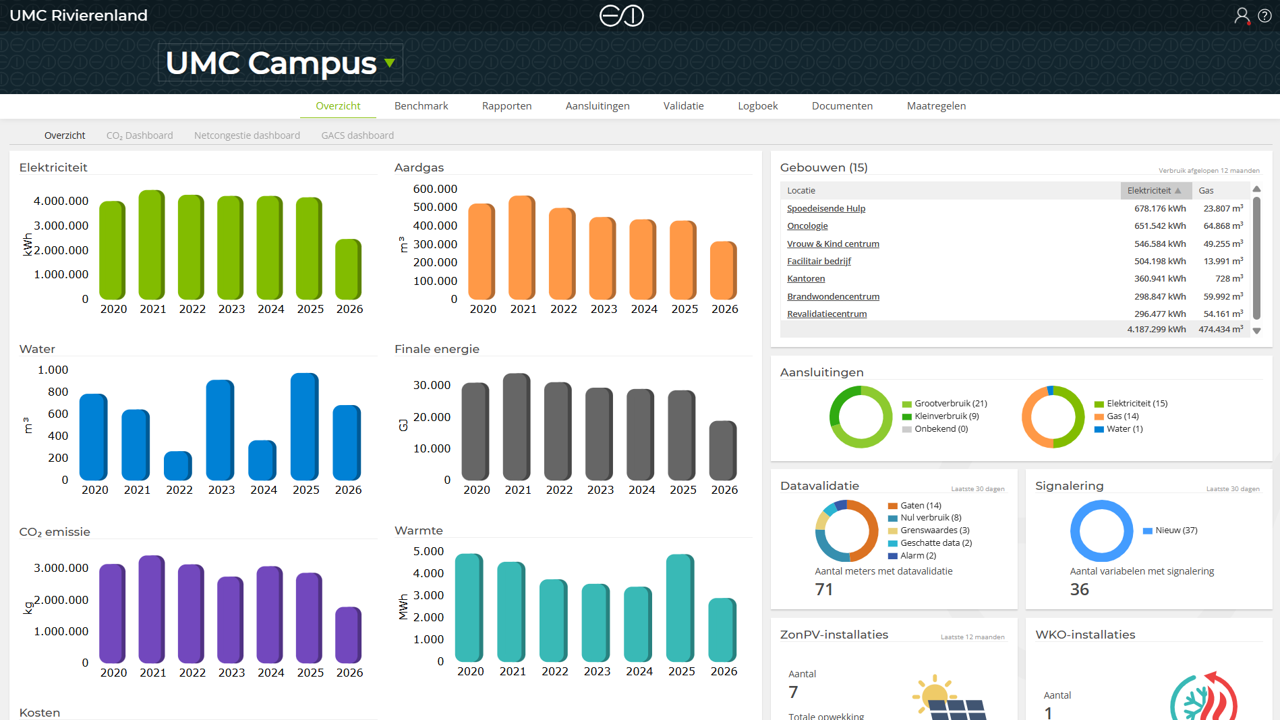Image resolution: width=1280 pixels, height=720 pixels.
Task: Click the scroll down arrow in buildings list
Action: tap(1257, 331)
